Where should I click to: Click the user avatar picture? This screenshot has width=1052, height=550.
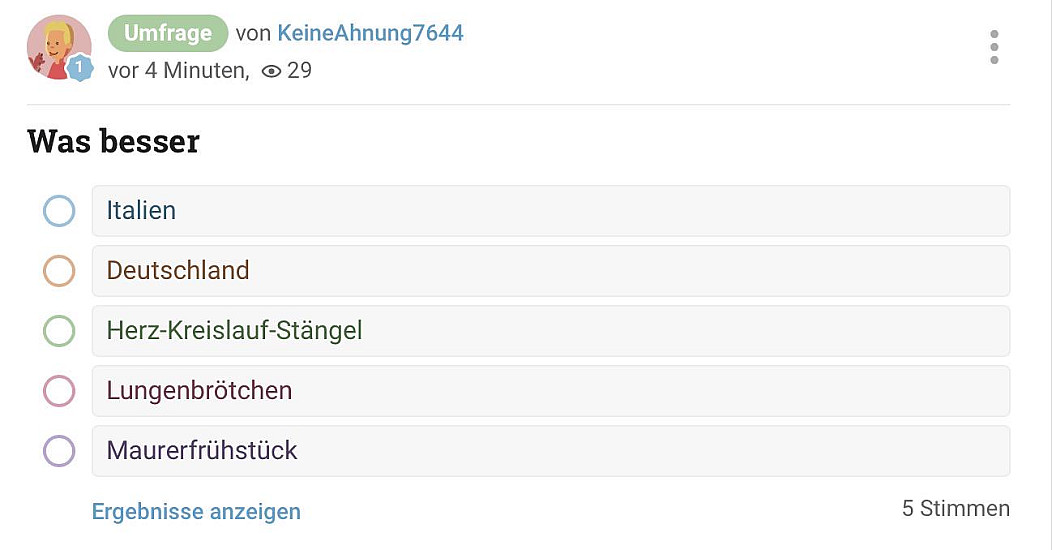click(58, 45)
